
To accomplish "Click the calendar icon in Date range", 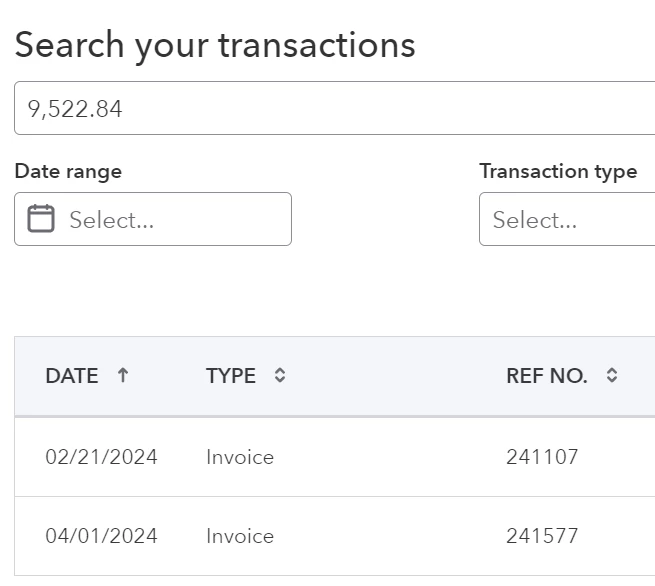I will (x=41, y=218).
